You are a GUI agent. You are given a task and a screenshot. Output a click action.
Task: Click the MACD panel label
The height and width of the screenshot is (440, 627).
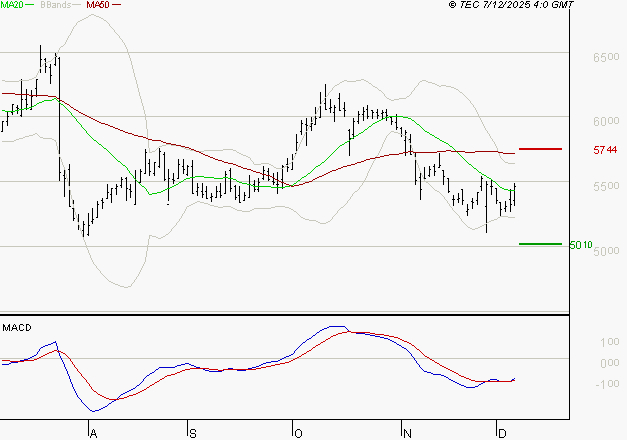17,328
